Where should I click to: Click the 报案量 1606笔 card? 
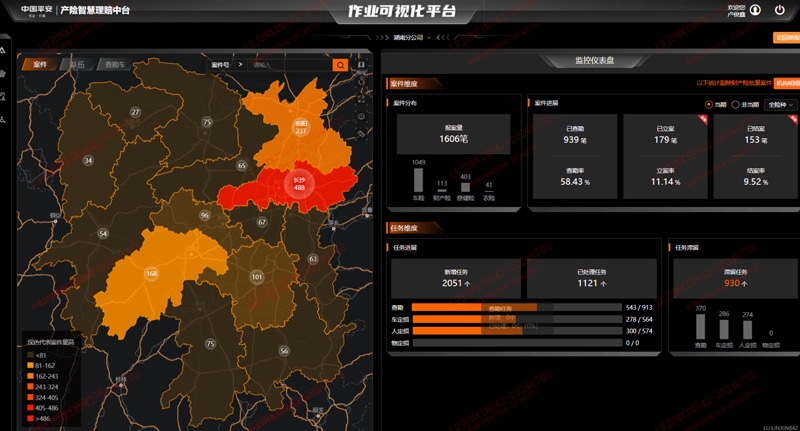pos(454,134)
